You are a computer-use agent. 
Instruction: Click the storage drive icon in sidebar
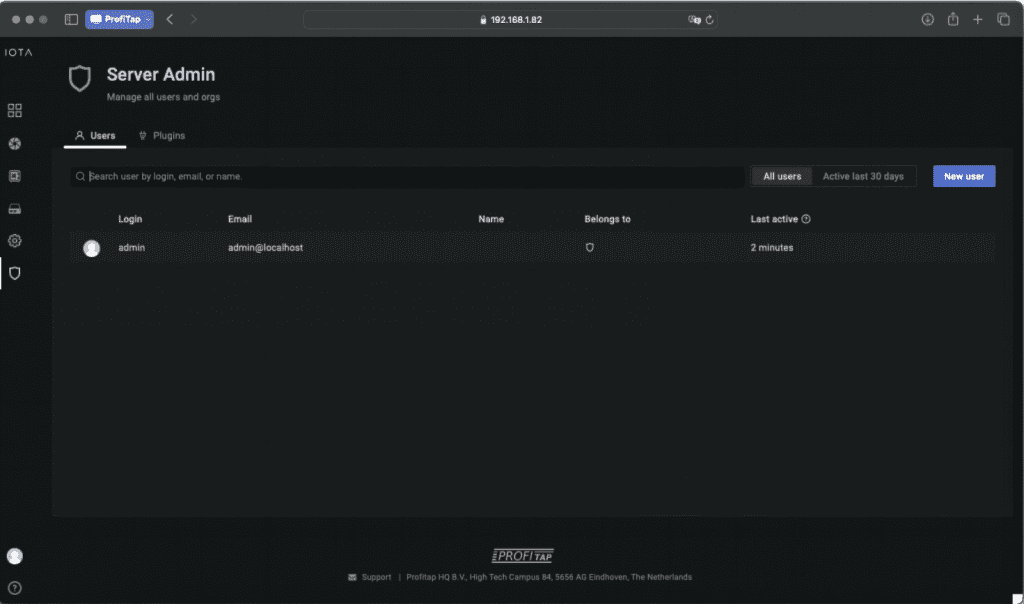click(15, 209)
